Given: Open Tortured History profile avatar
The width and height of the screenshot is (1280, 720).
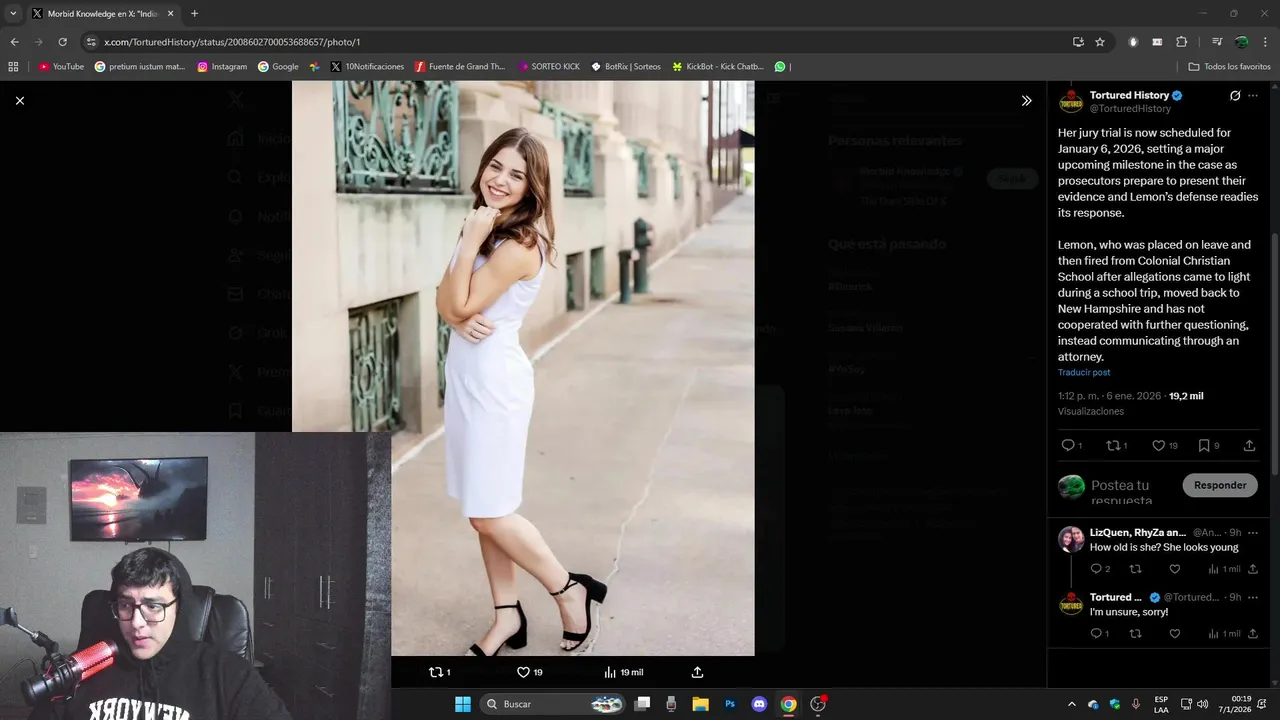Looking at the screenshot, I should (x=1071, y=101).
